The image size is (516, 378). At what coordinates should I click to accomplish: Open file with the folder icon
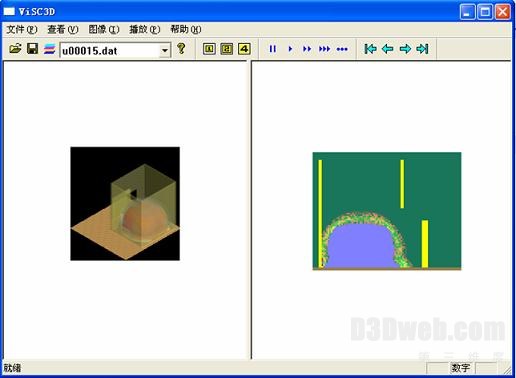pos(15,49)
